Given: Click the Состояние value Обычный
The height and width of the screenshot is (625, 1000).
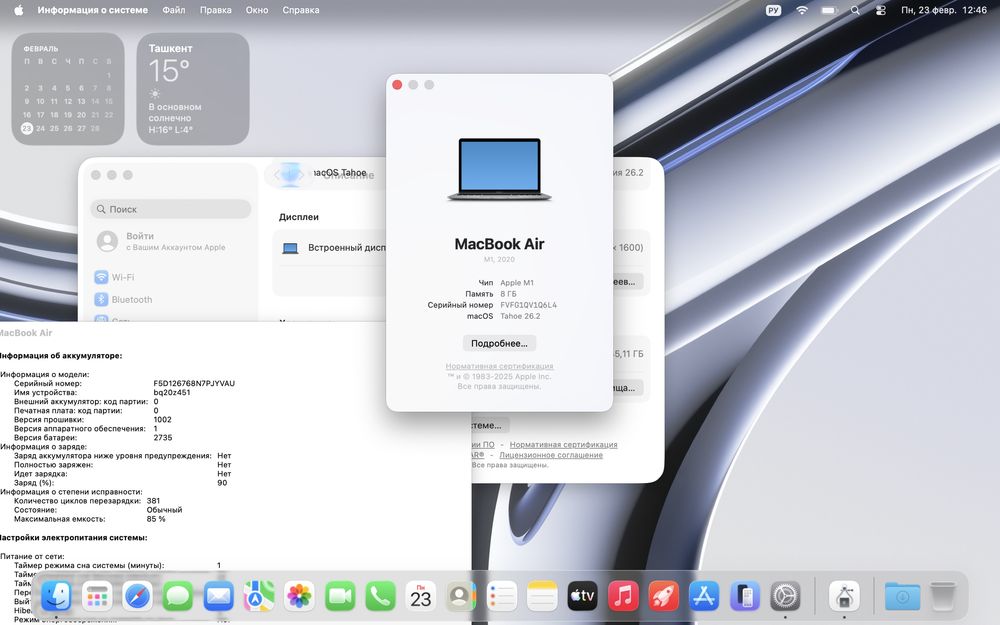Looking at the screenshot, I should click(164, 510).
